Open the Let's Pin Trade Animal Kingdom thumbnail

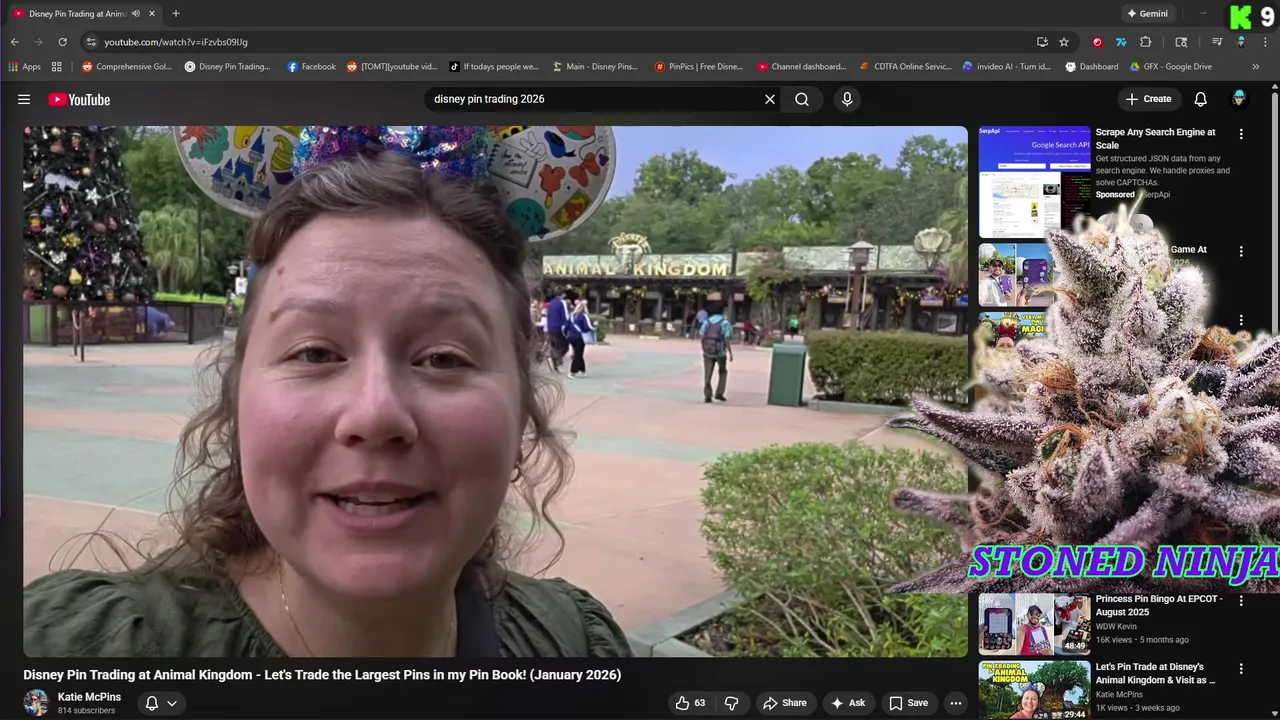1034,690
